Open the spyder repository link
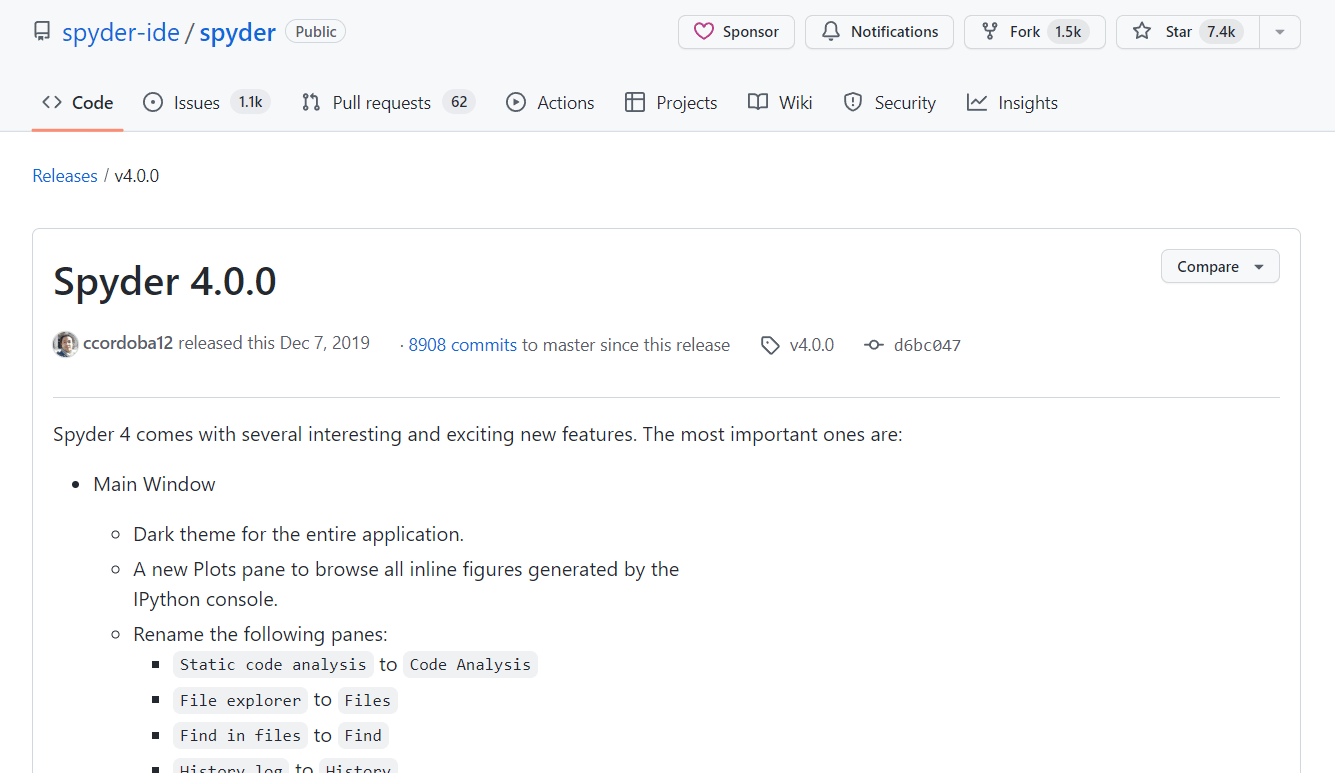 point(237,32)
